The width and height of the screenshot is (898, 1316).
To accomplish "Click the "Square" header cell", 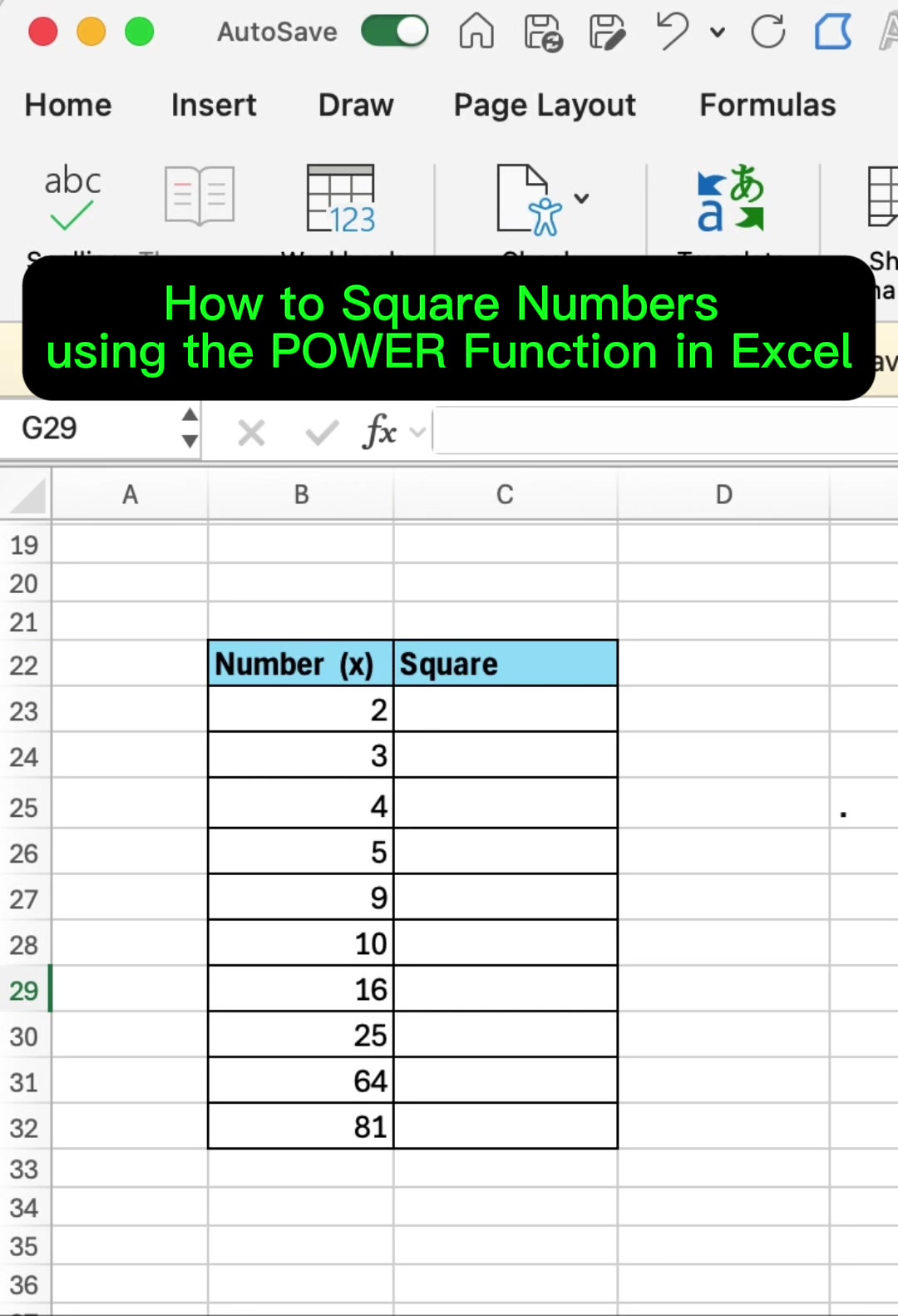I will (x=506, y=664).
